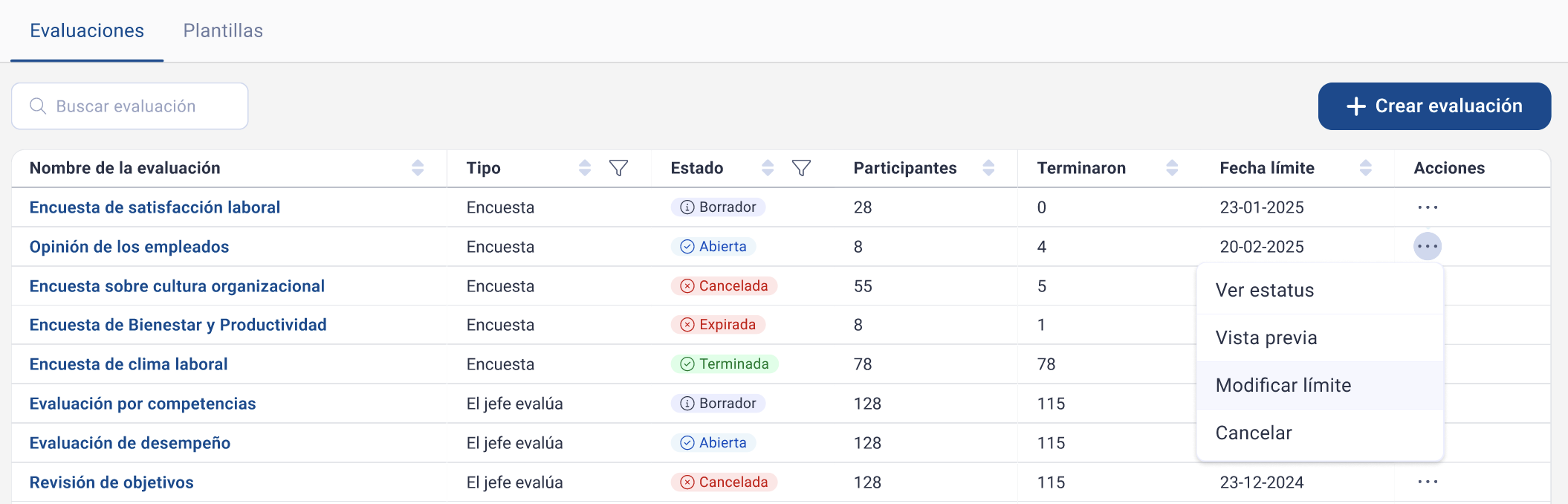Sort the Tipo column using arrows
The height and width of the screenshot is (504, 1568).
585,168
